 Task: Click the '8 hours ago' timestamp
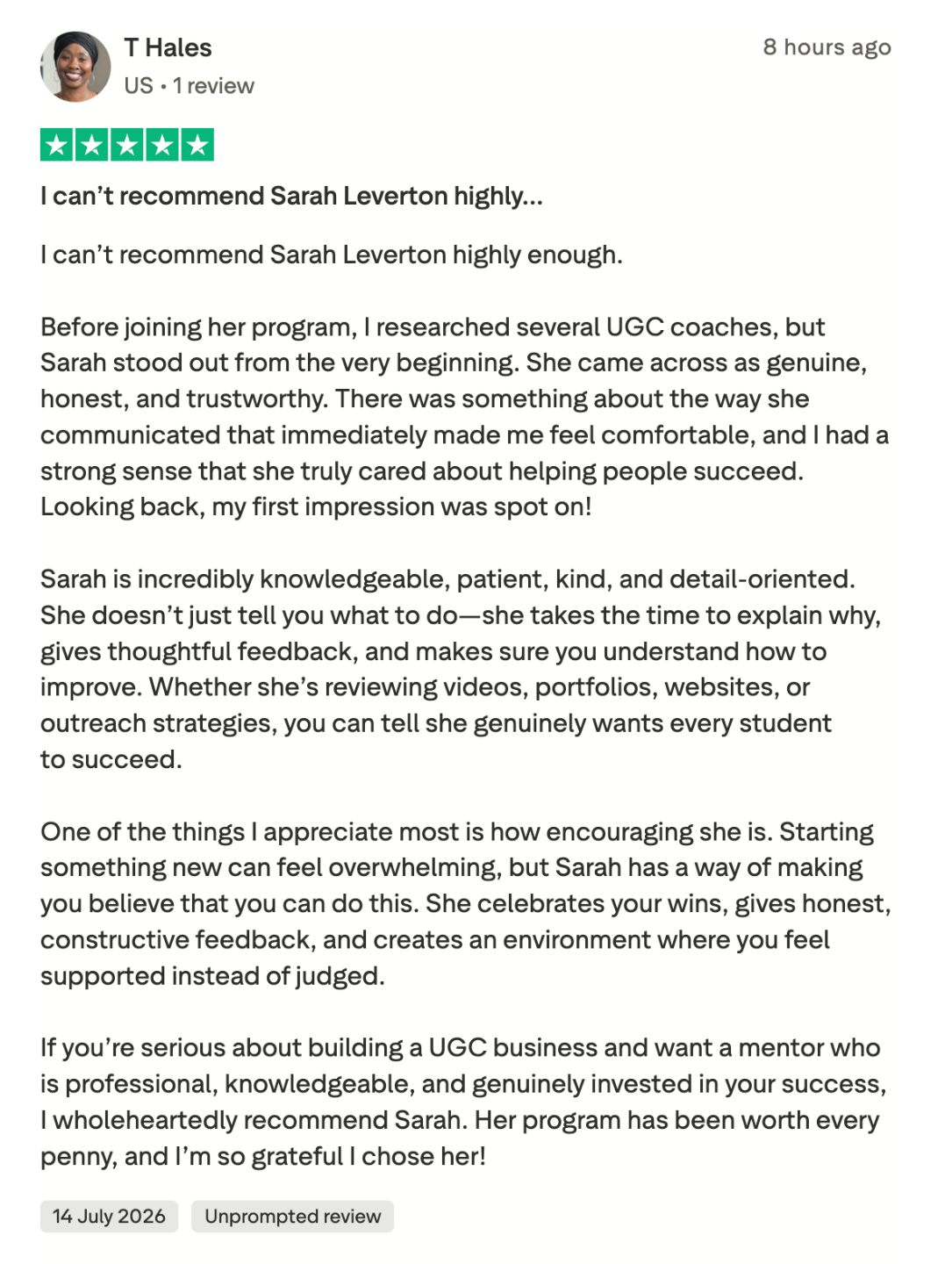click(827, 47)
